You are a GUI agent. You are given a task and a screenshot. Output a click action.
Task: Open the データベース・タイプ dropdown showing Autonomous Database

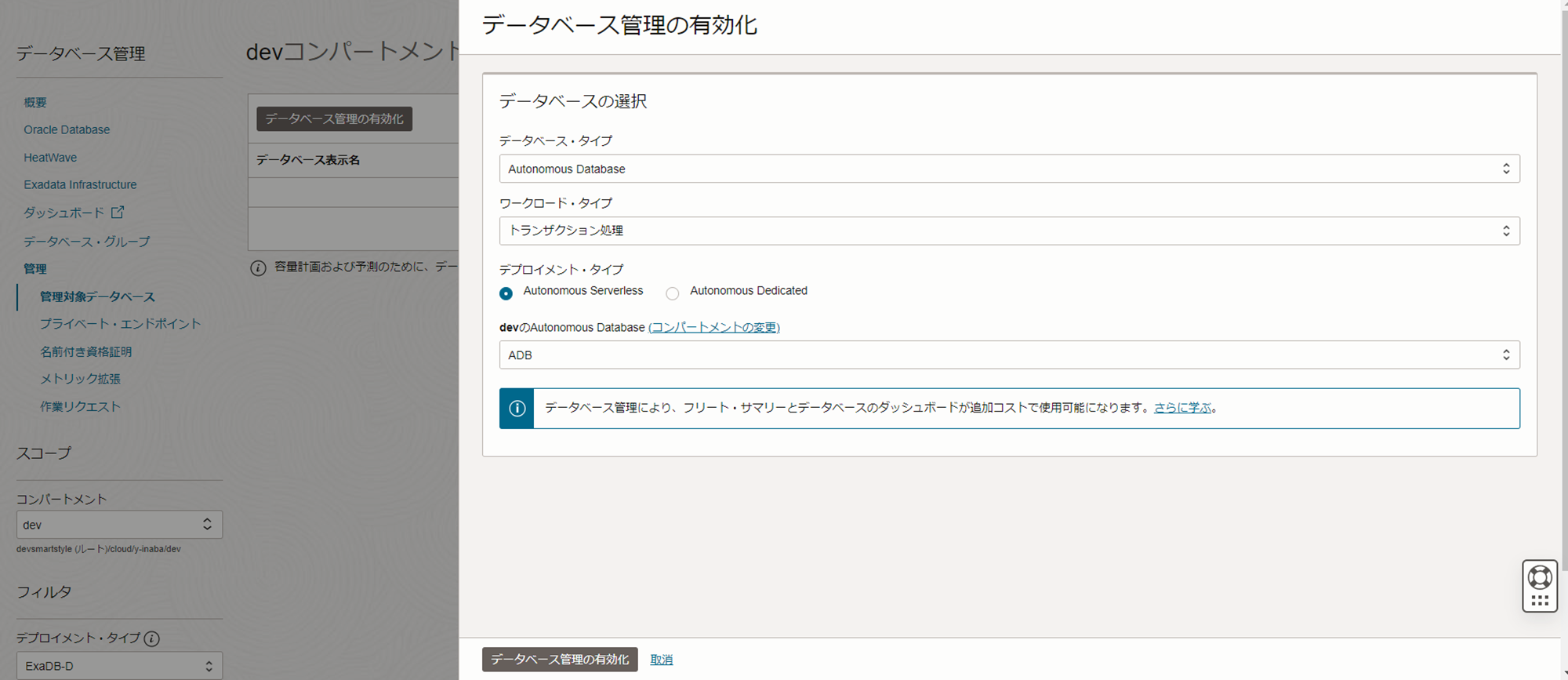pyautogui.click(x=1009, y=169)
